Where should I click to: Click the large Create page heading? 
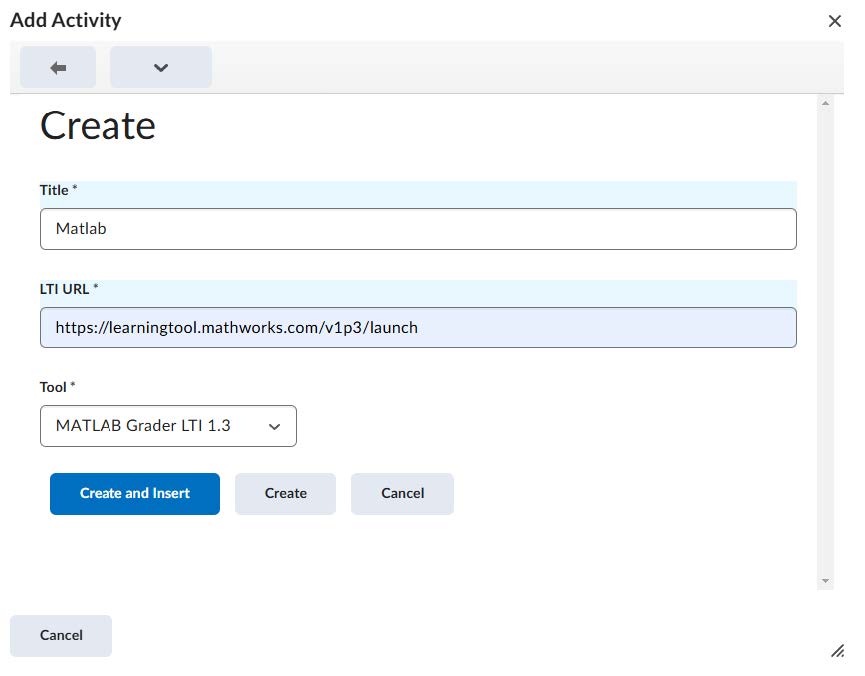(x=98, y=126)
